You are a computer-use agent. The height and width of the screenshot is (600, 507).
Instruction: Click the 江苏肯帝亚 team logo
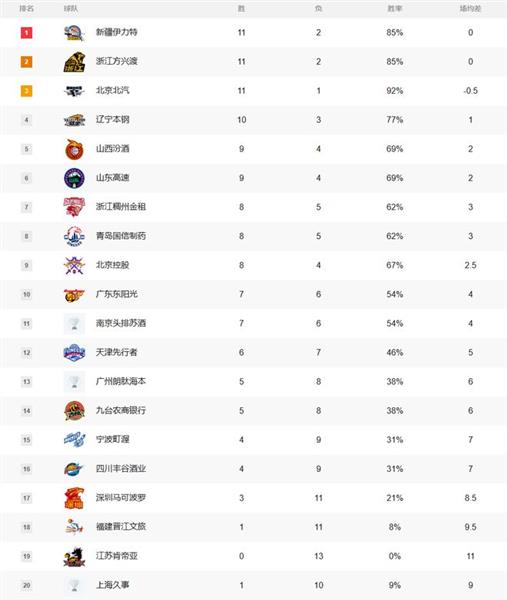click(74, 557)
